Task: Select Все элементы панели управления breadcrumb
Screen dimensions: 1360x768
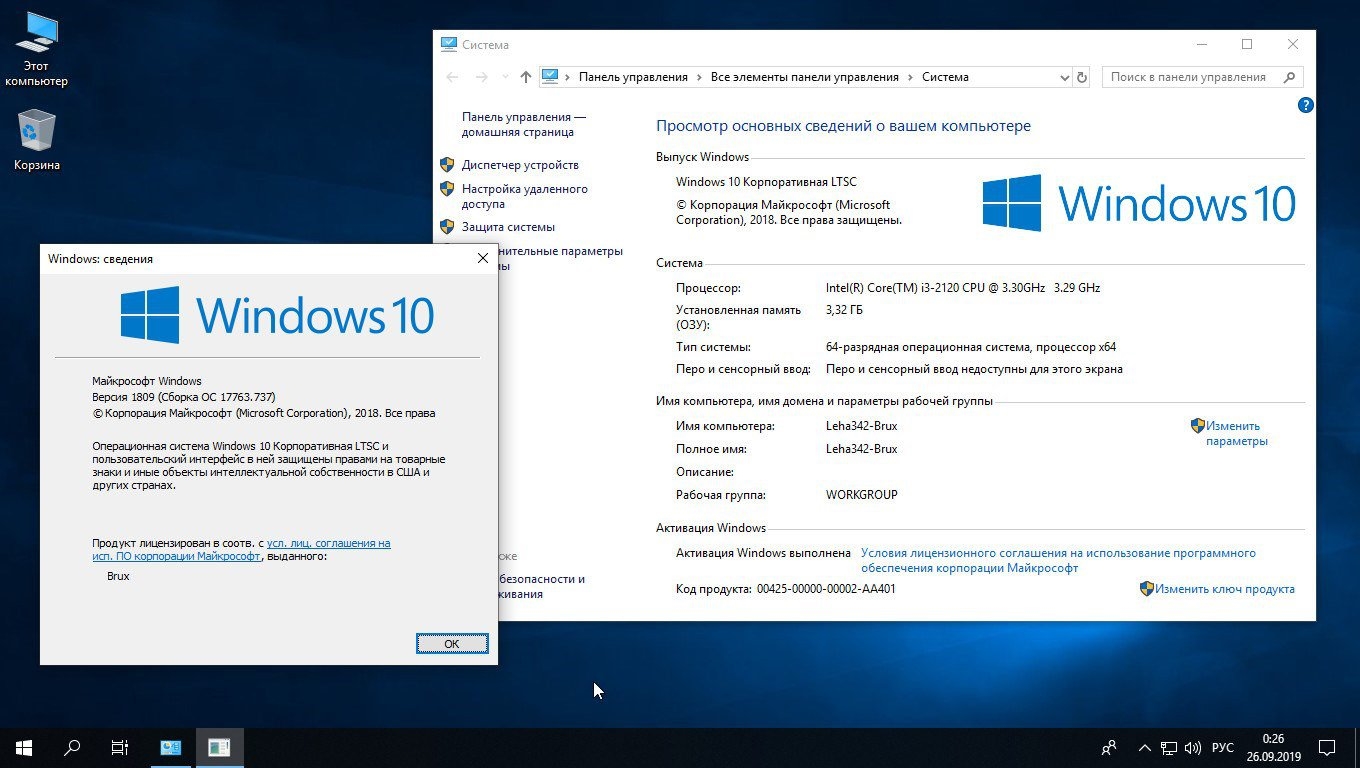Action: pyautogui.click(x=804, y=77)
